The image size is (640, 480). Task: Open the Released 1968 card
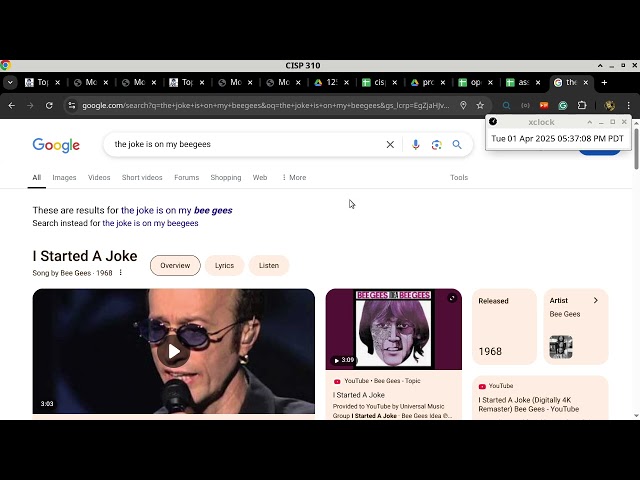[x=504, y=327]
